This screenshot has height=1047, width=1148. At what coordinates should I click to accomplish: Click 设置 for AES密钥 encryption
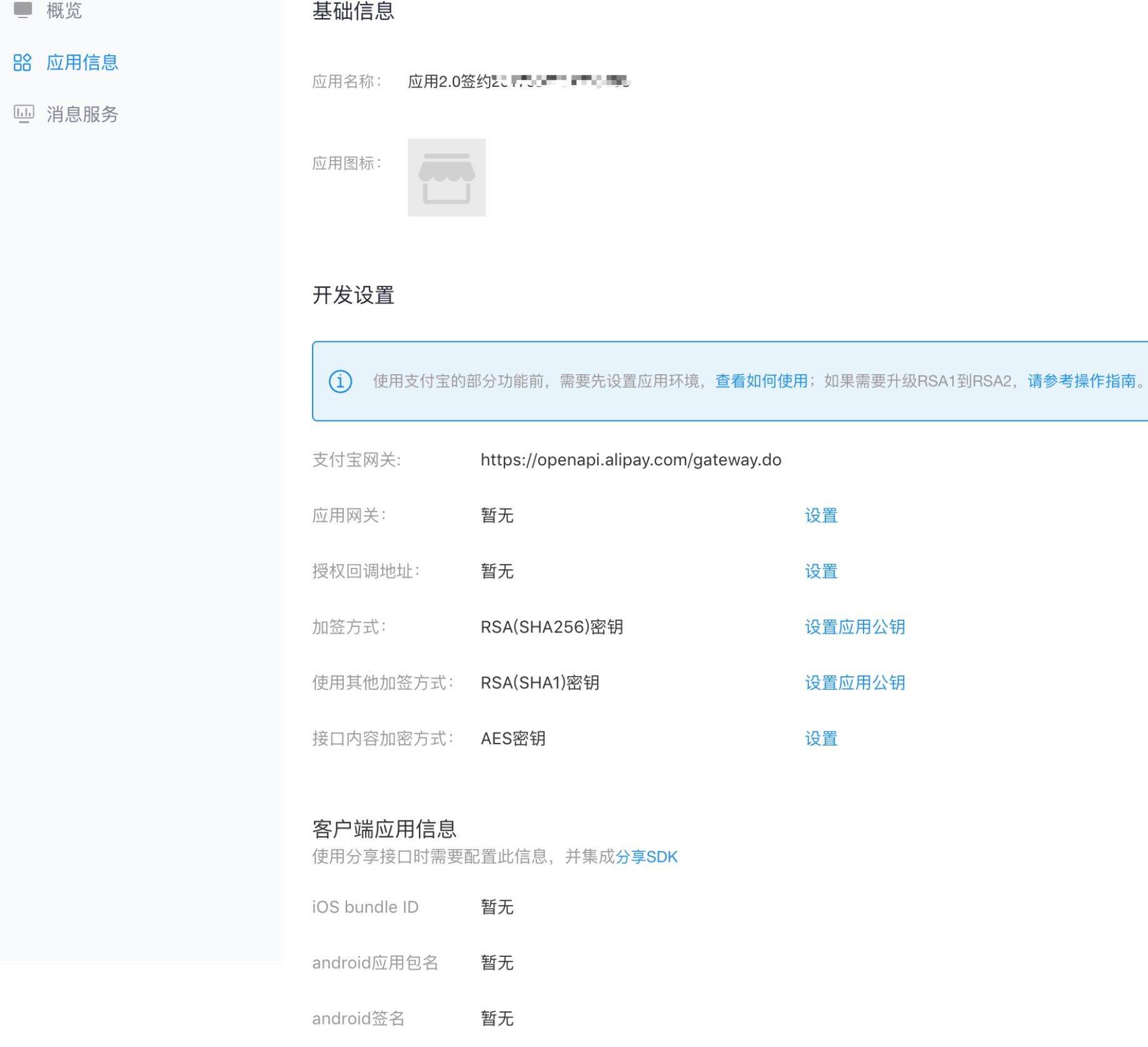point(820,739)
